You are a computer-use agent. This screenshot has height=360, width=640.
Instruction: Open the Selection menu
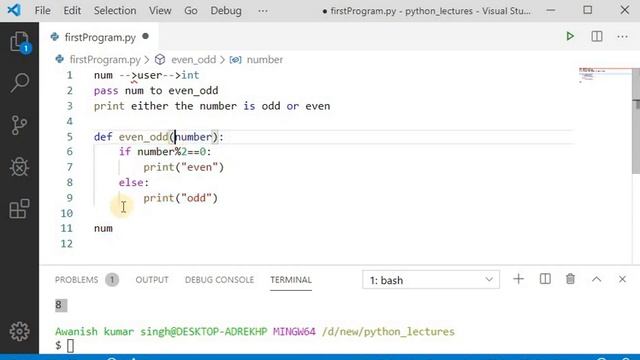pyautogui.click(x=115, y=11)
